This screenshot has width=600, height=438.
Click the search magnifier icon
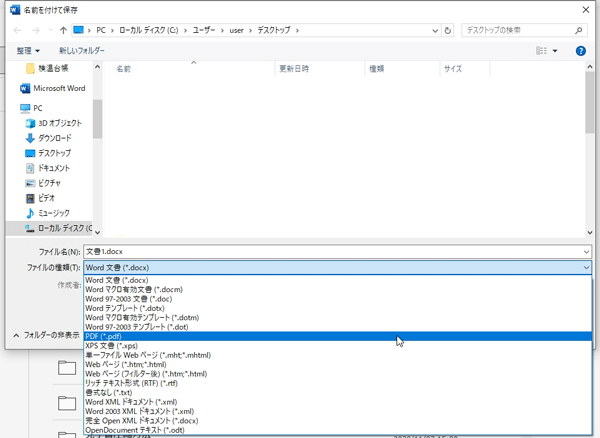coord(579,30)
